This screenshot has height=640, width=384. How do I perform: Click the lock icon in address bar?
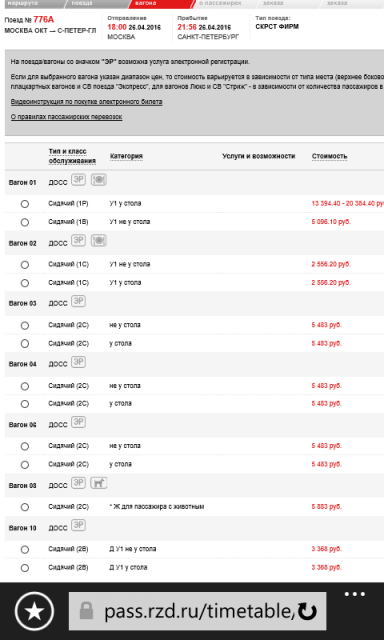point(86,611)
